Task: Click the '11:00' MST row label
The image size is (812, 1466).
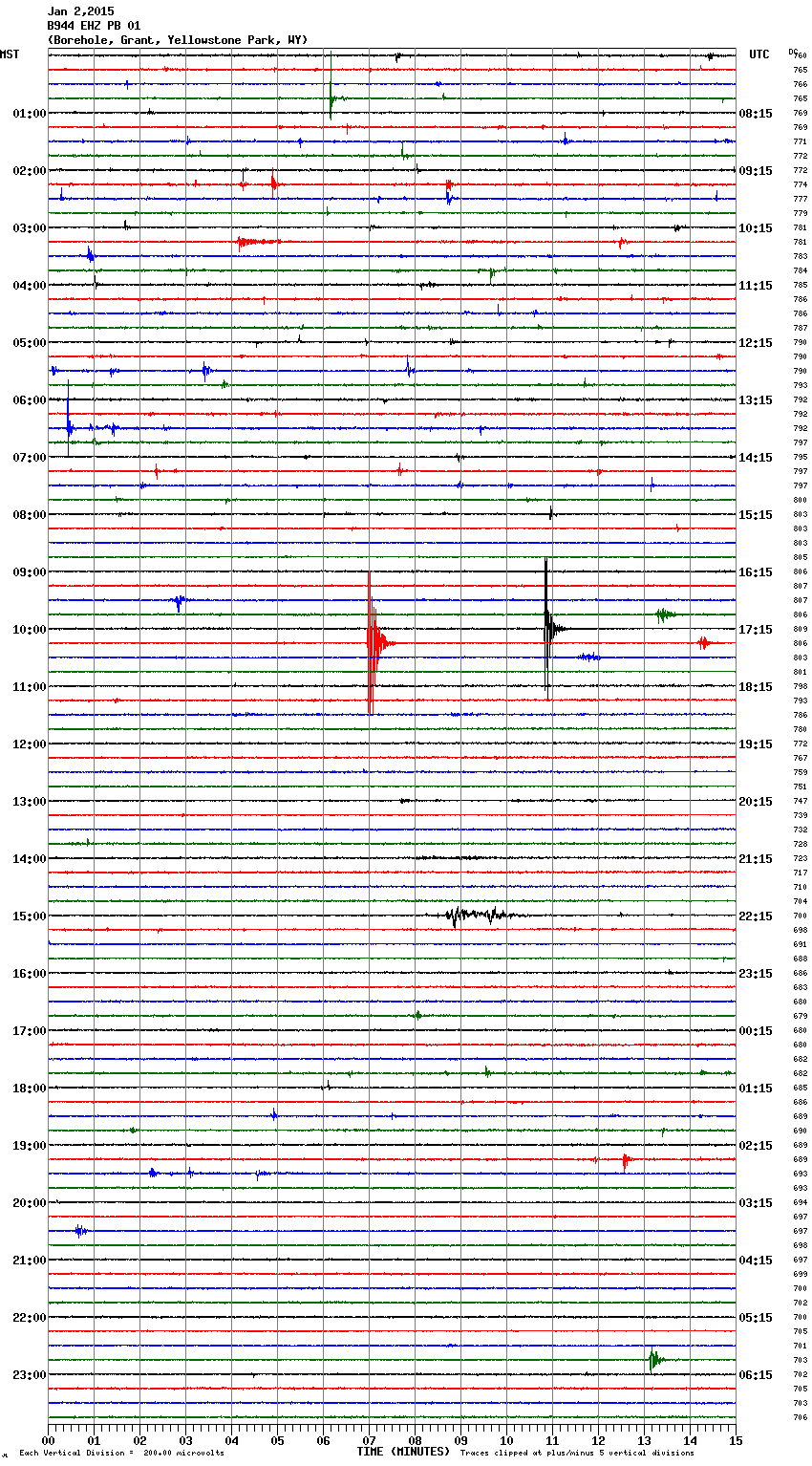Action: [30, 687]
